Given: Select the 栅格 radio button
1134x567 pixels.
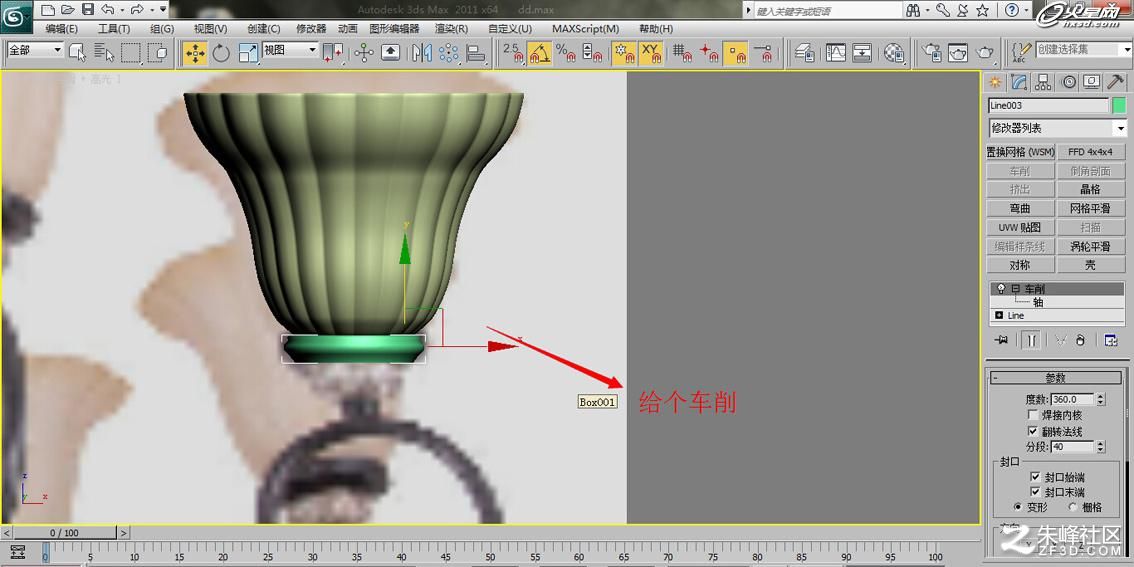Looking at the screenshot, I should pyautogui.click(x=1073, y=507).
